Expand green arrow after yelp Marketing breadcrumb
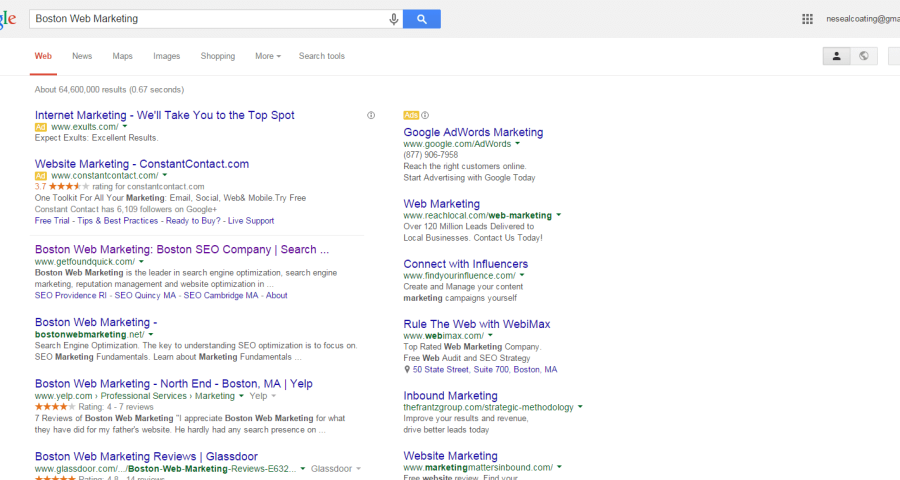Image resolution: width=900 pixels, height=480 pixels. pyautogui.click(x=241, y=396)
